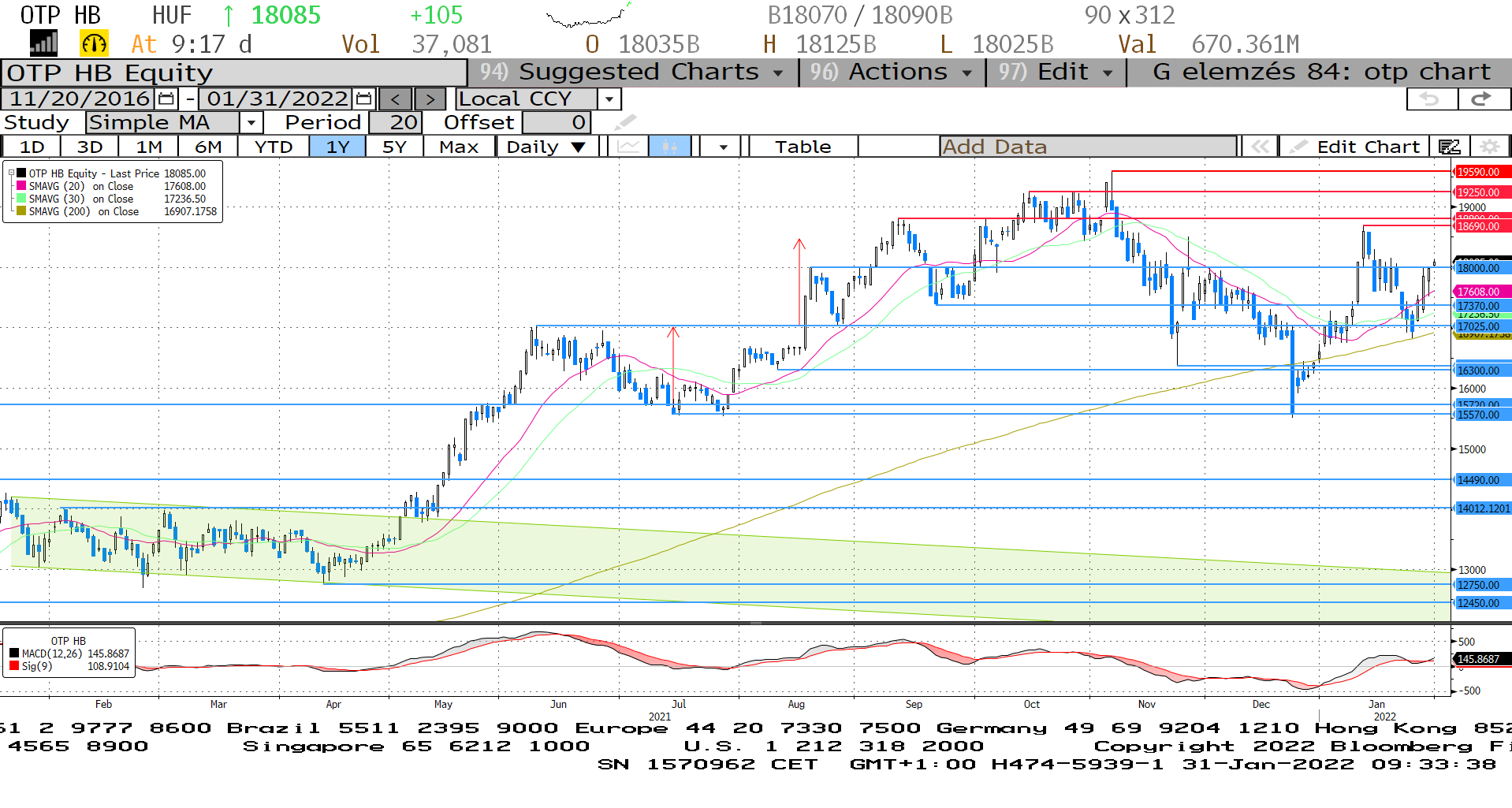Click the yellow gauge icon
This screenshot has width=1512, height=808.
[x=94, y=43]
